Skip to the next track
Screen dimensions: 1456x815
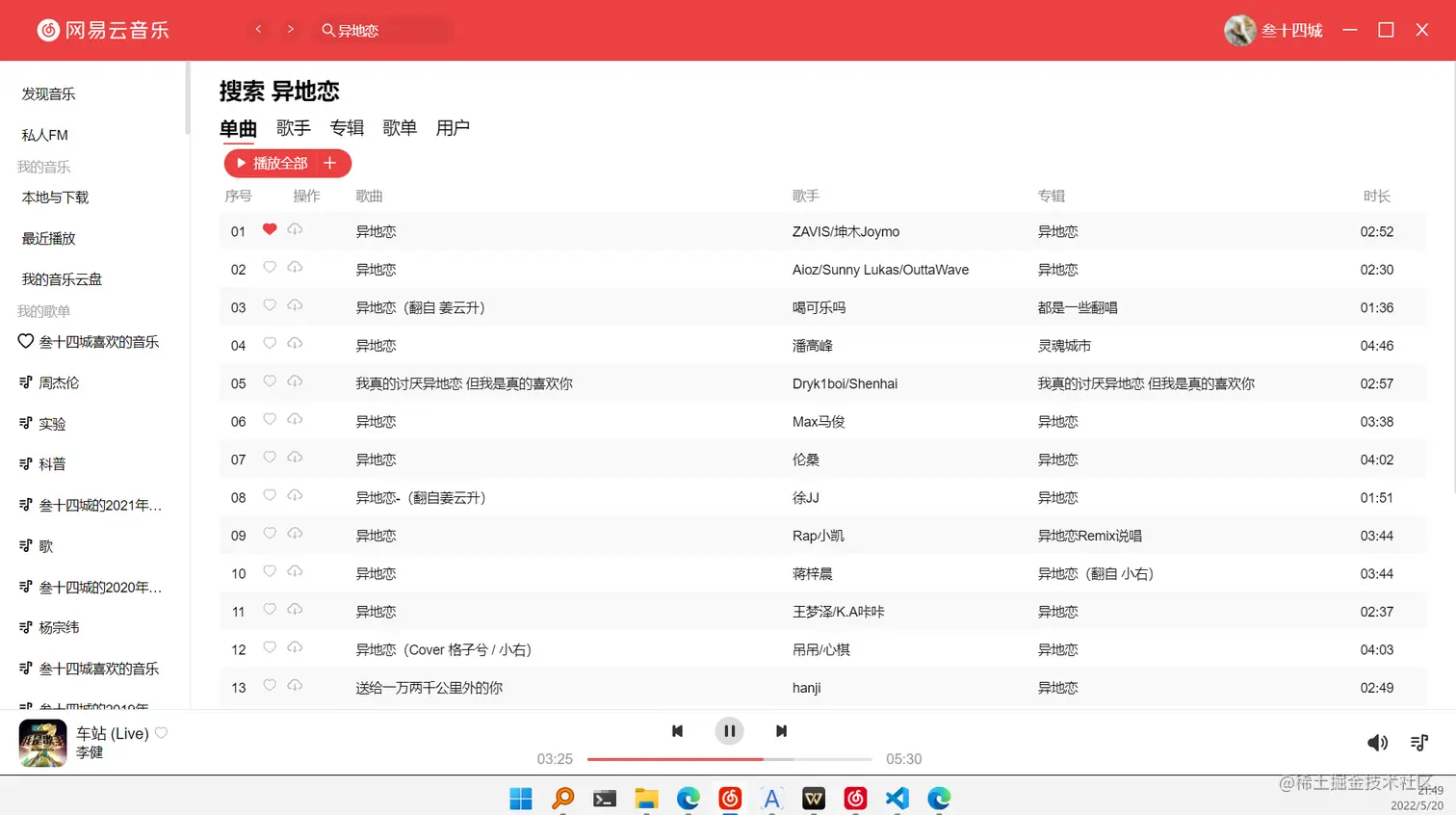(x=781, y=731)
